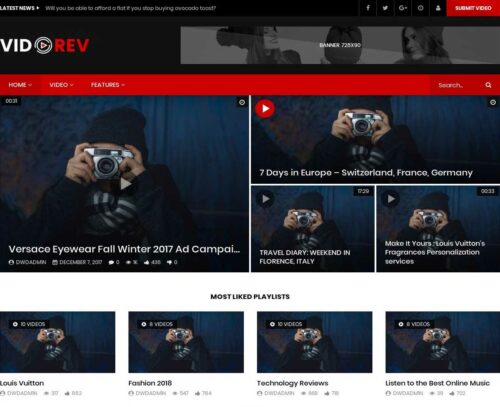
Task: Open the Technology Reviews playlist title
Action: click(292, 383)
